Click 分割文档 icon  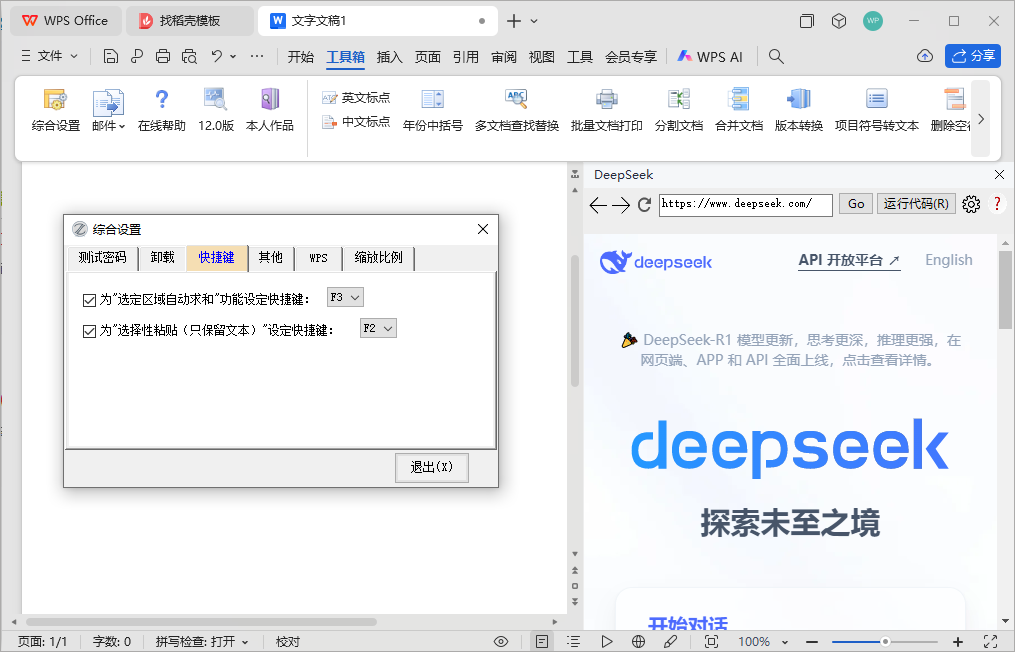pyautogui.click(x=678, y=110)
